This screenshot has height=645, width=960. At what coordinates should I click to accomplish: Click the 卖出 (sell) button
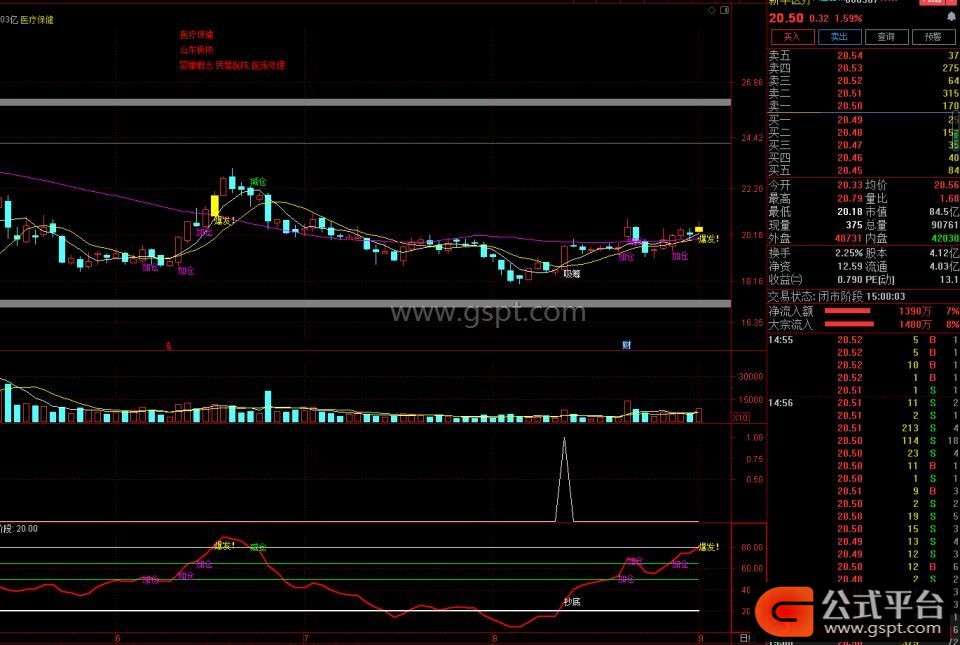click(839, 37)
